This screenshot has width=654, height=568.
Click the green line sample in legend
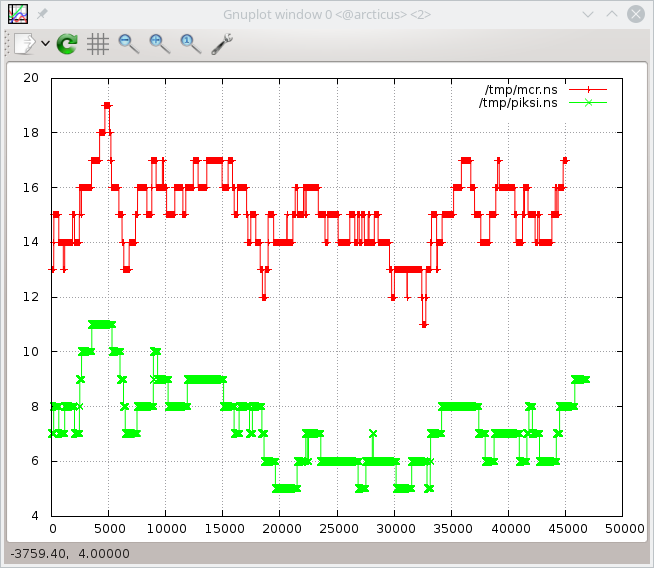588,102
